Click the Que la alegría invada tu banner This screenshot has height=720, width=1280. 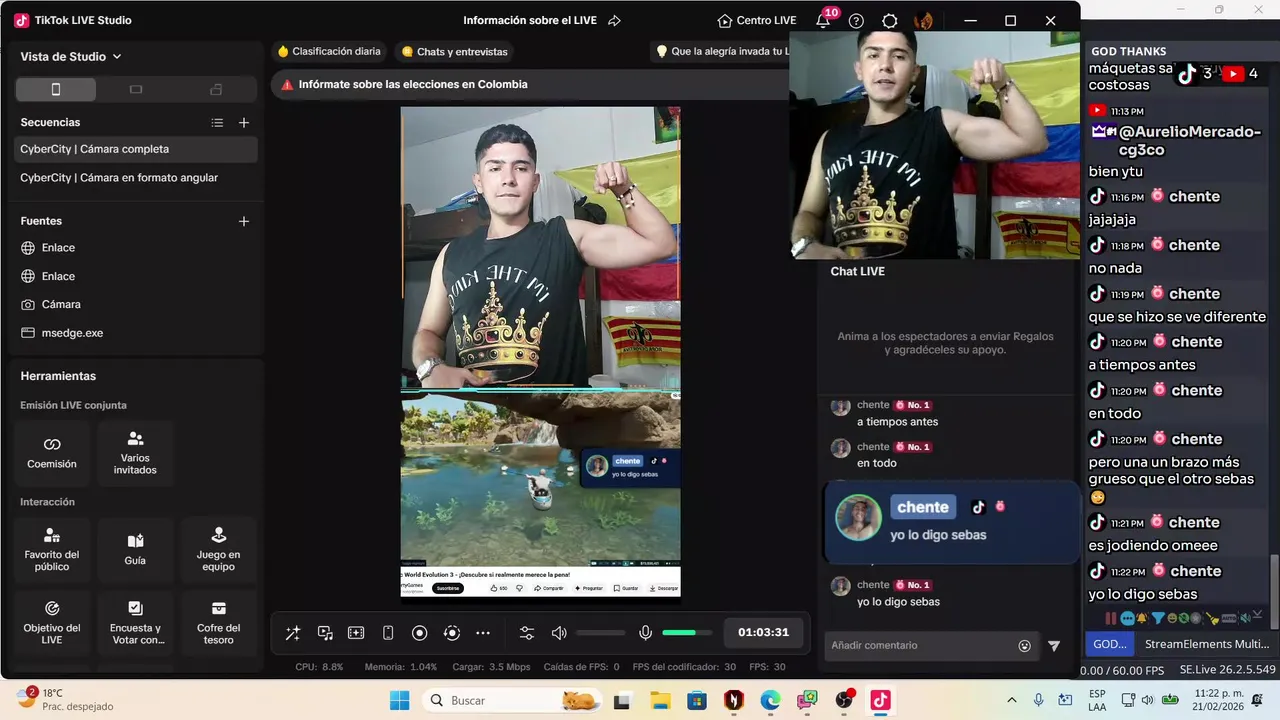coord(720,51)
